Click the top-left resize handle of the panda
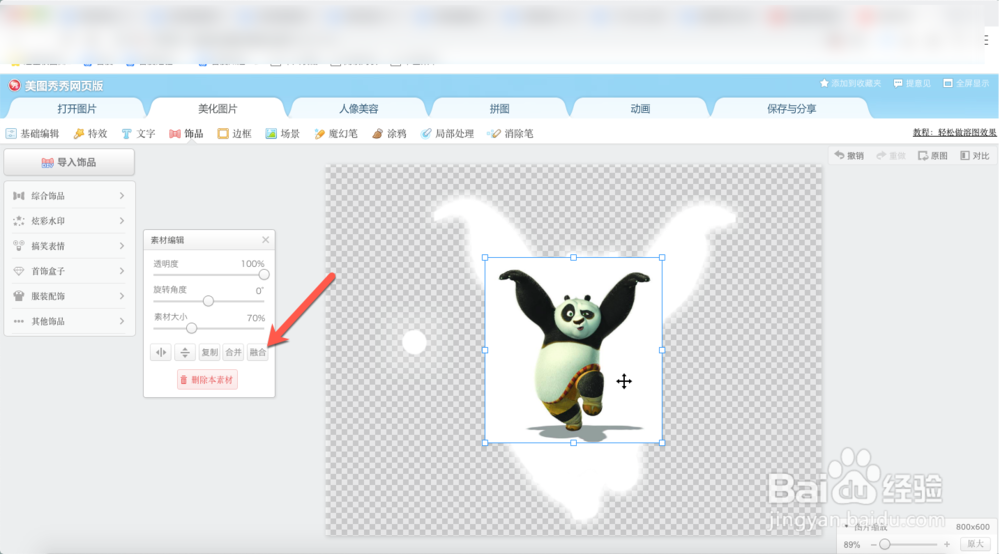Screen dimensions: 1000x554 coord(485,258)
